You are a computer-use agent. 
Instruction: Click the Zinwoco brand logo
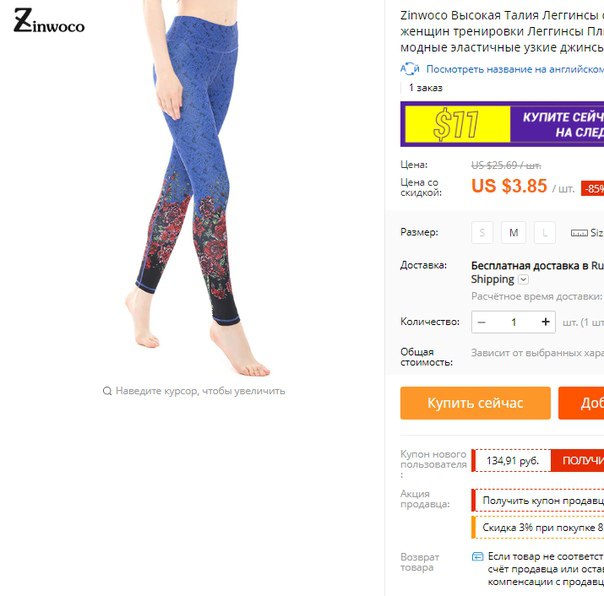click(49, 21)
